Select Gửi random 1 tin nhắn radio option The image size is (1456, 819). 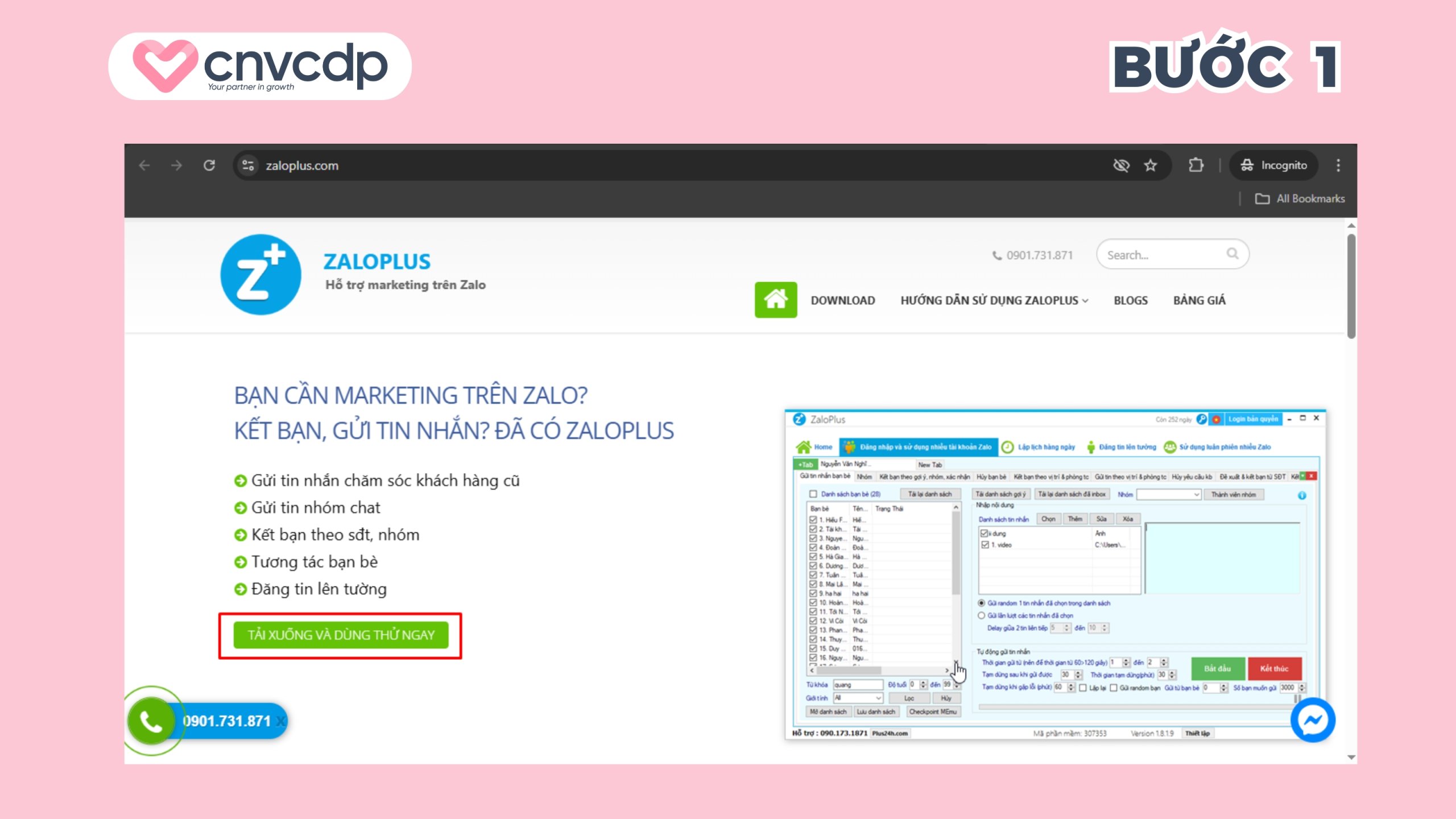tap(981, 603)
